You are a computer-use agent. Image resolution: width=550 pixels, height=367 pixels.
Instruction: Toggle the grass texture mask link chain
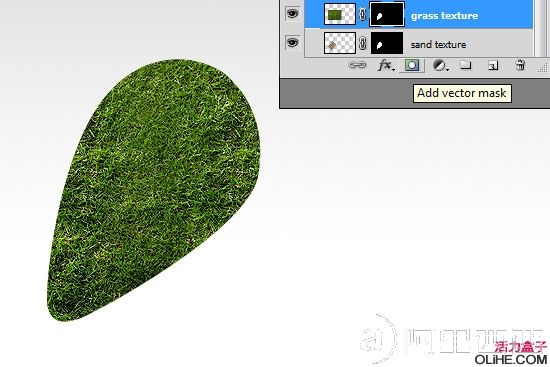pos(363,14)
